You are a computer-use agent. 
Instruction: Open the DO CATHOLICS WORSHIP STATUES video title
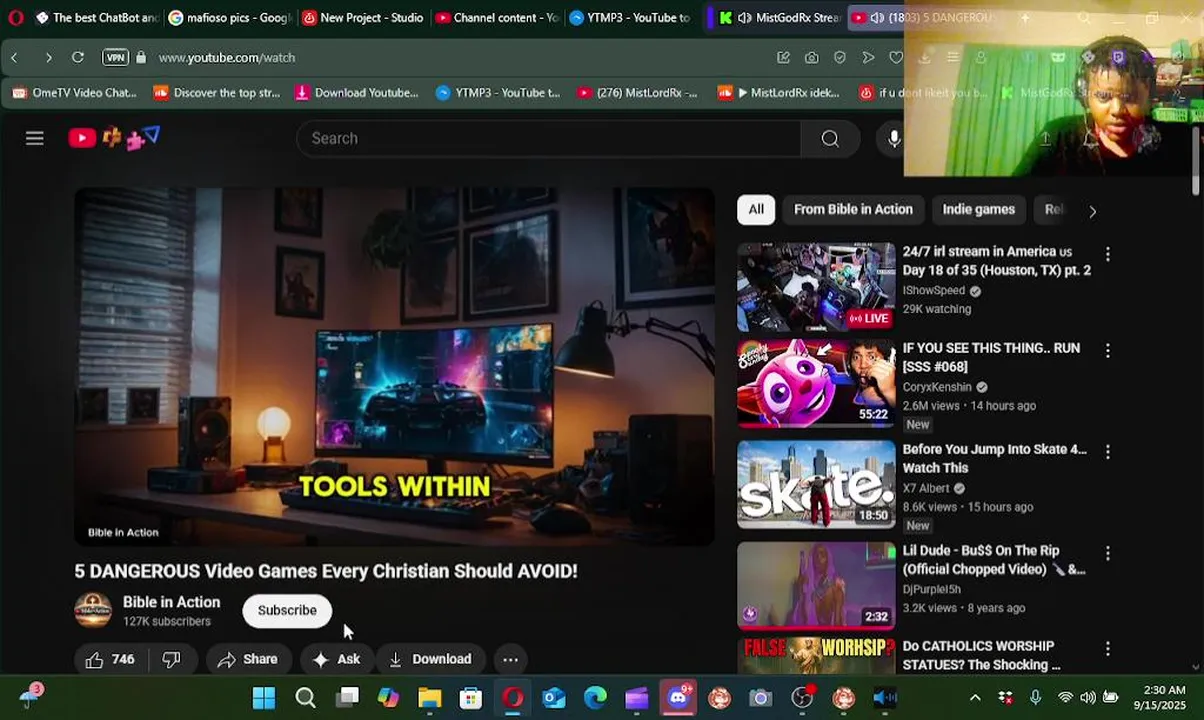pyautogui.click(x=982, y=655)
